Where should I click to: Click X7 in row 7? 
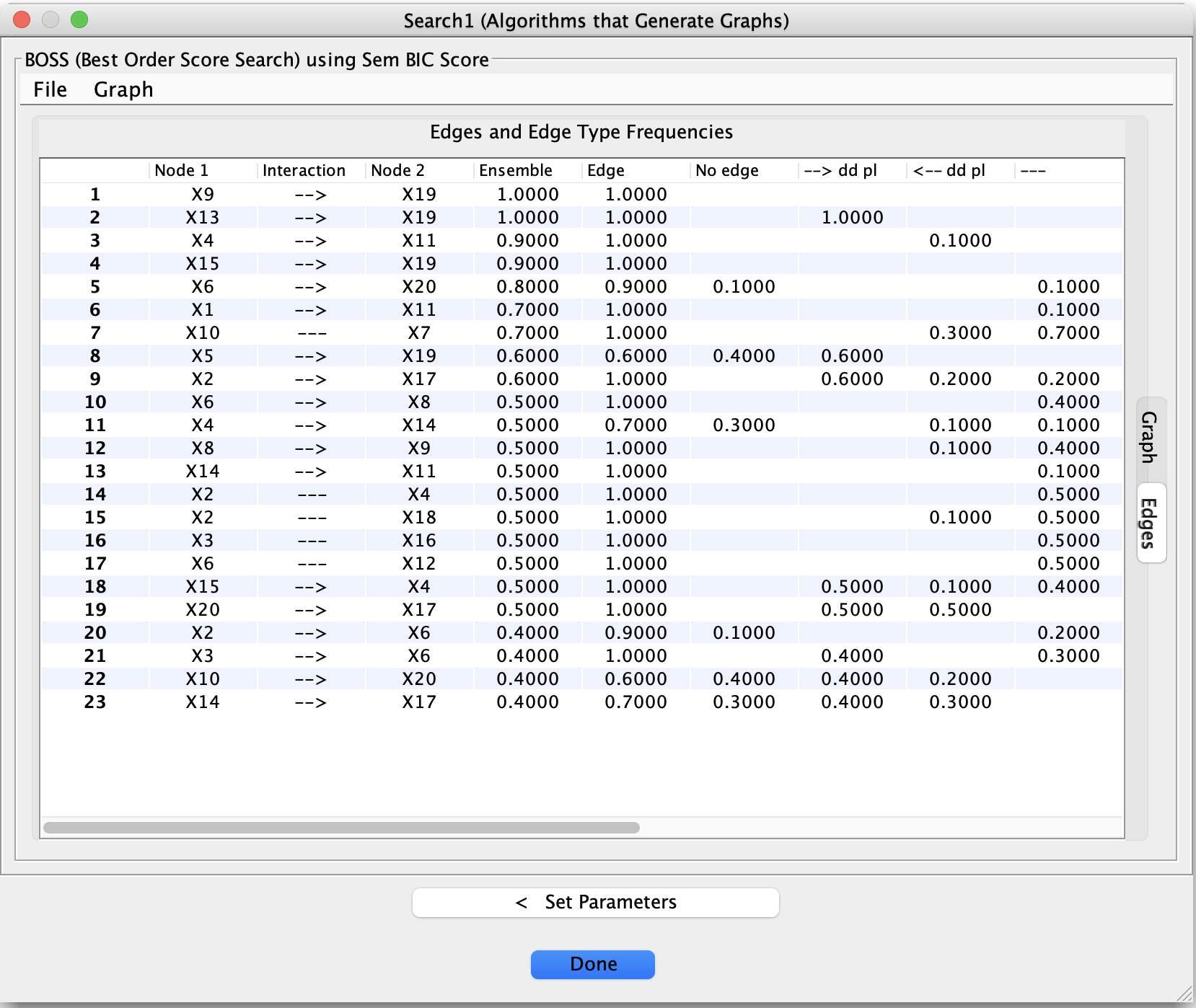point(419,332)
